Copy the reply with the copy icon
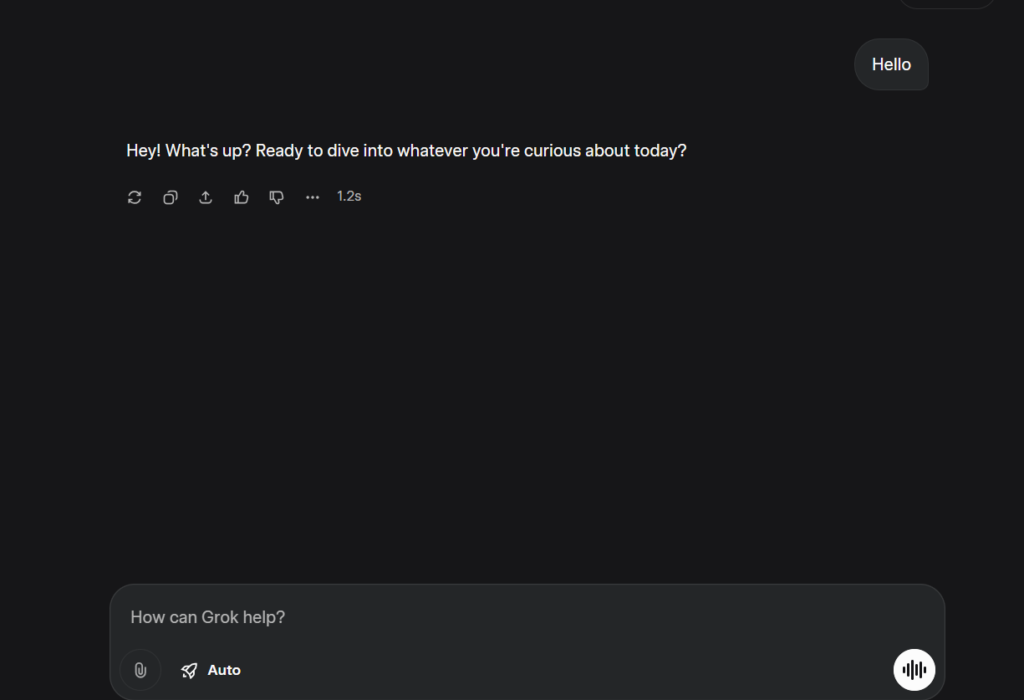 [170, 197]
